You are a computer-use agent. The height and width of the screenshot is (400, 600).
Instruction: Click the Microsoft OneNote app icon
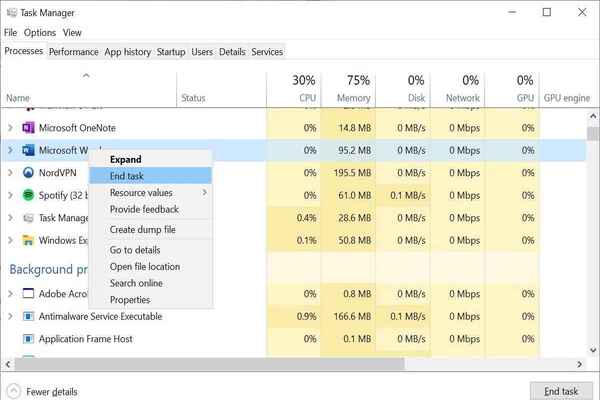tap(28, 128)
